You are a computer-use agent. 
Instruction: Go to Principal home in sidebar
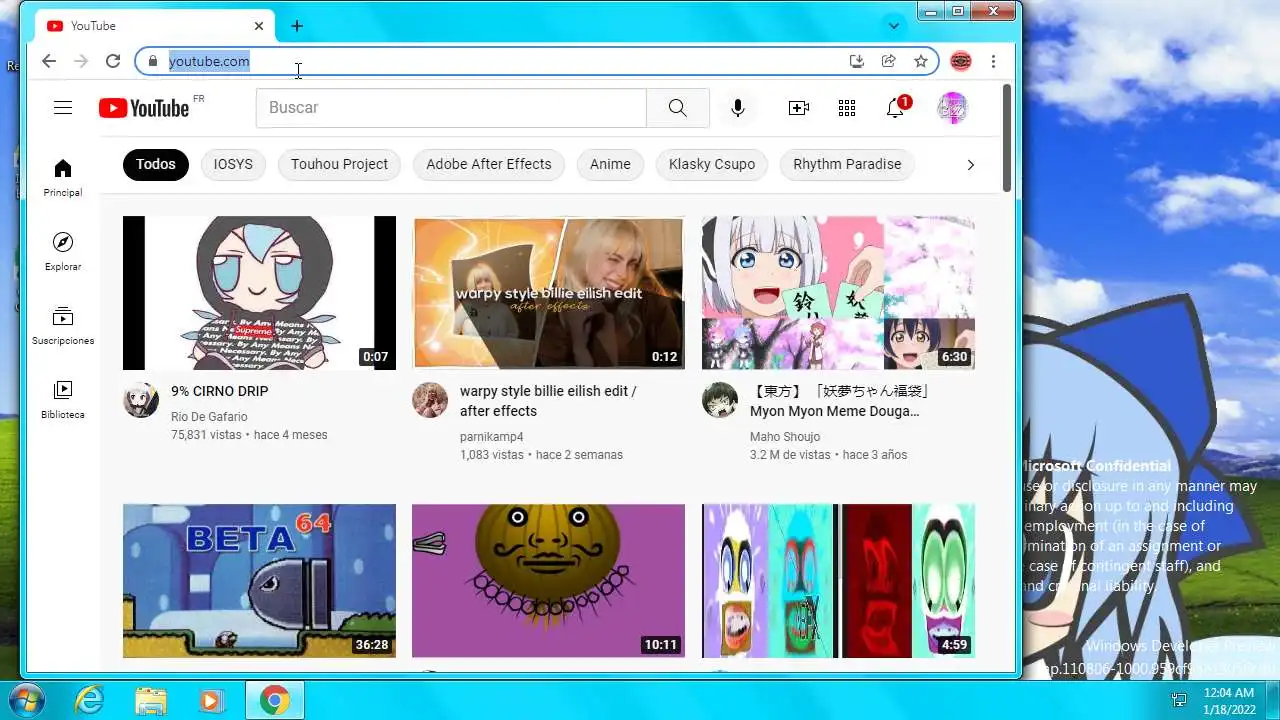click(x=63, y=178)
